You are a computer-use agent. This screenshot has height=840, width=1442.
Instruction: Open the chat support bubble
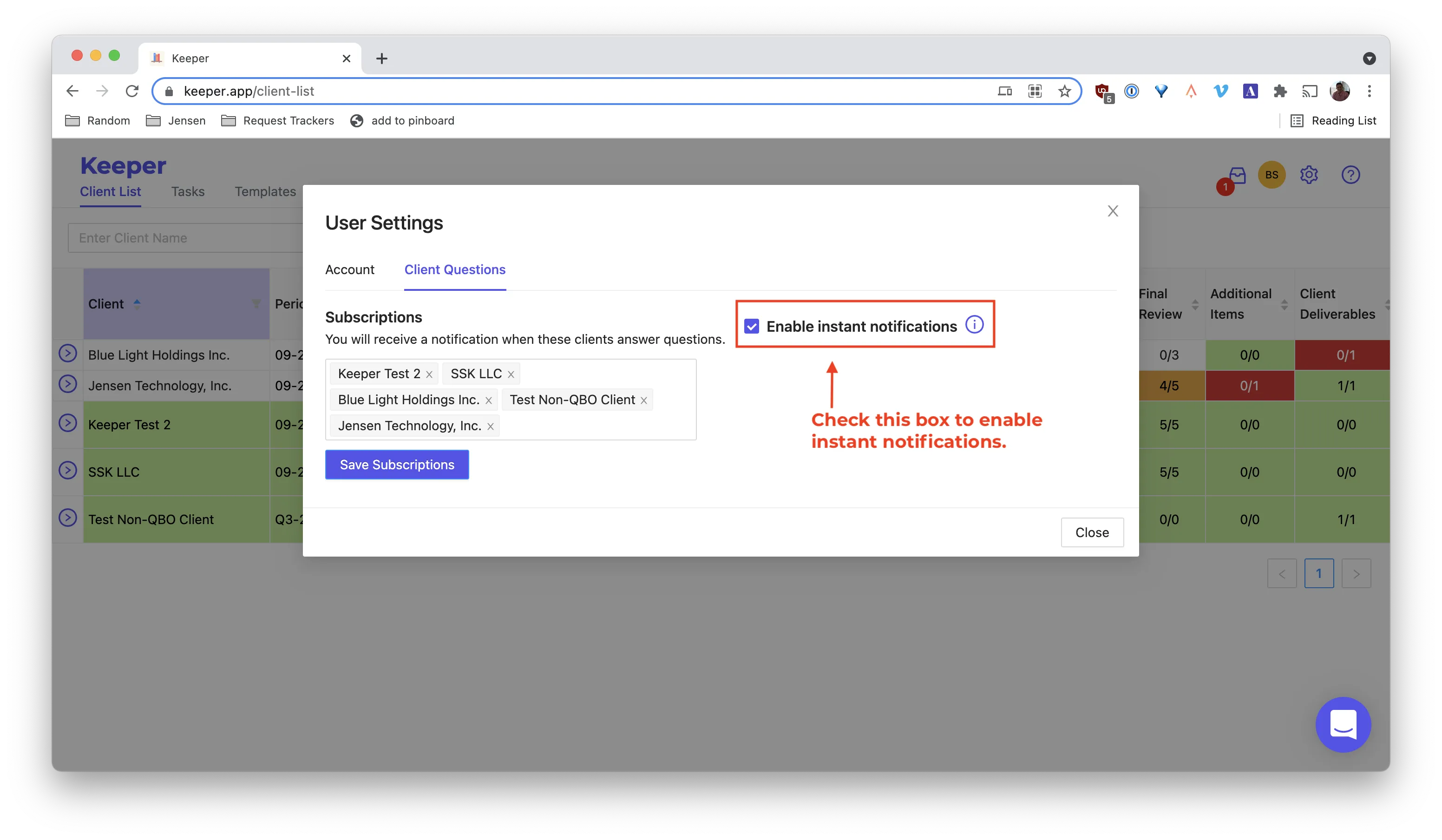click(x=1343, y=724)
